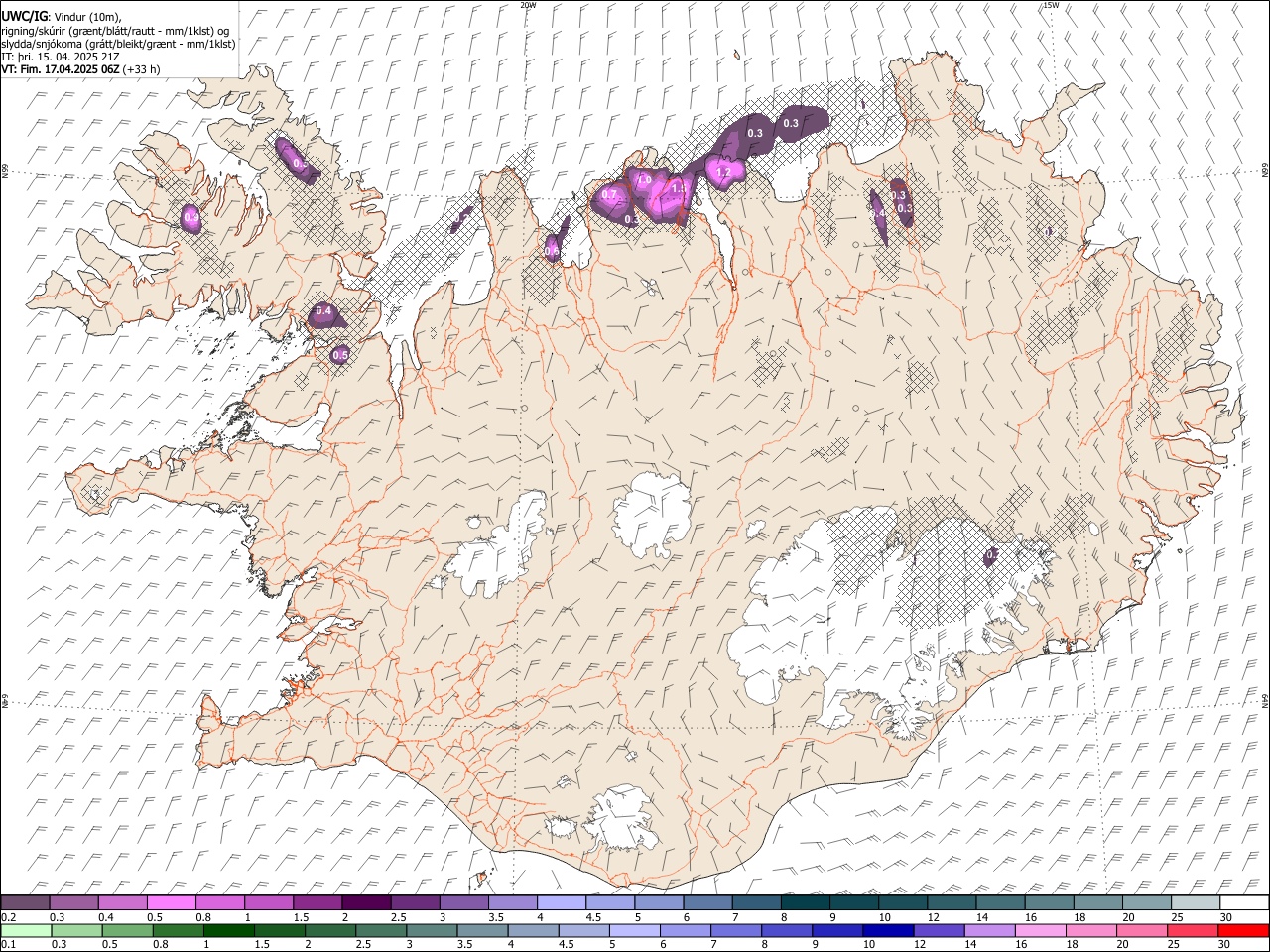Click the '0.7' value in the pink snow patch

coord(609,194)
